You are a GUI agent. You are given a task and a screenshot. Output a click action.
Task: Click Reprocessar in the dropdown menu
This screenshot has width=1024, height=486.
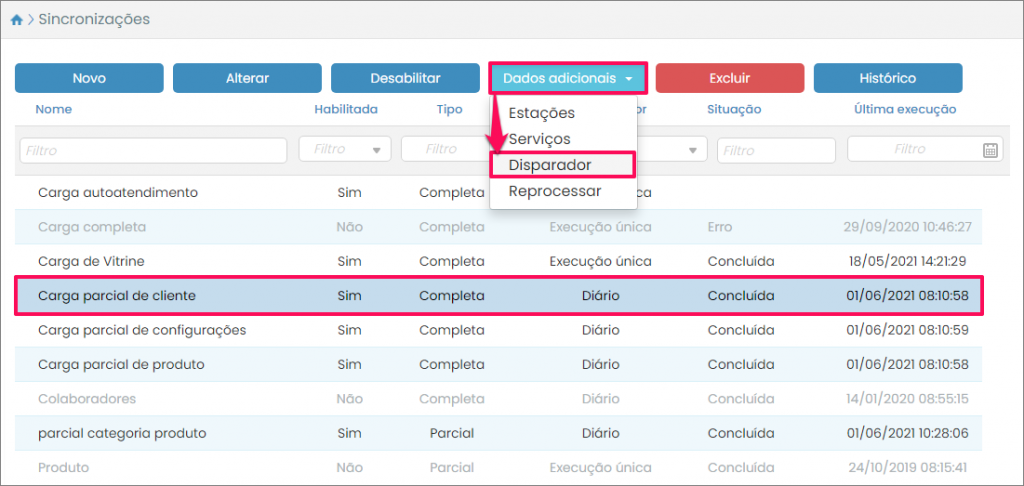click(554, 191)
